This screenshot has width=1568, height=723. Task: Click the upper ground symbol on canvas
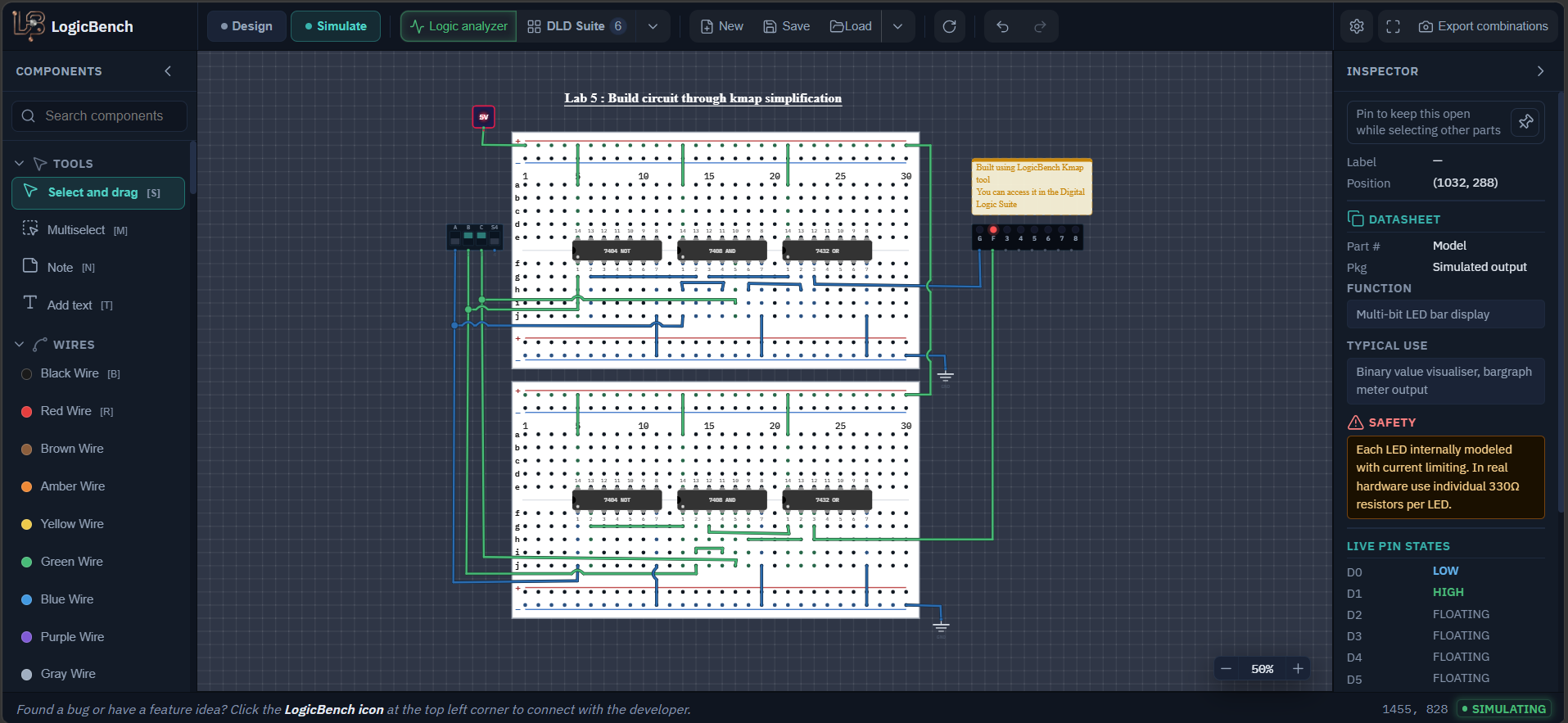tap(946, 377)
